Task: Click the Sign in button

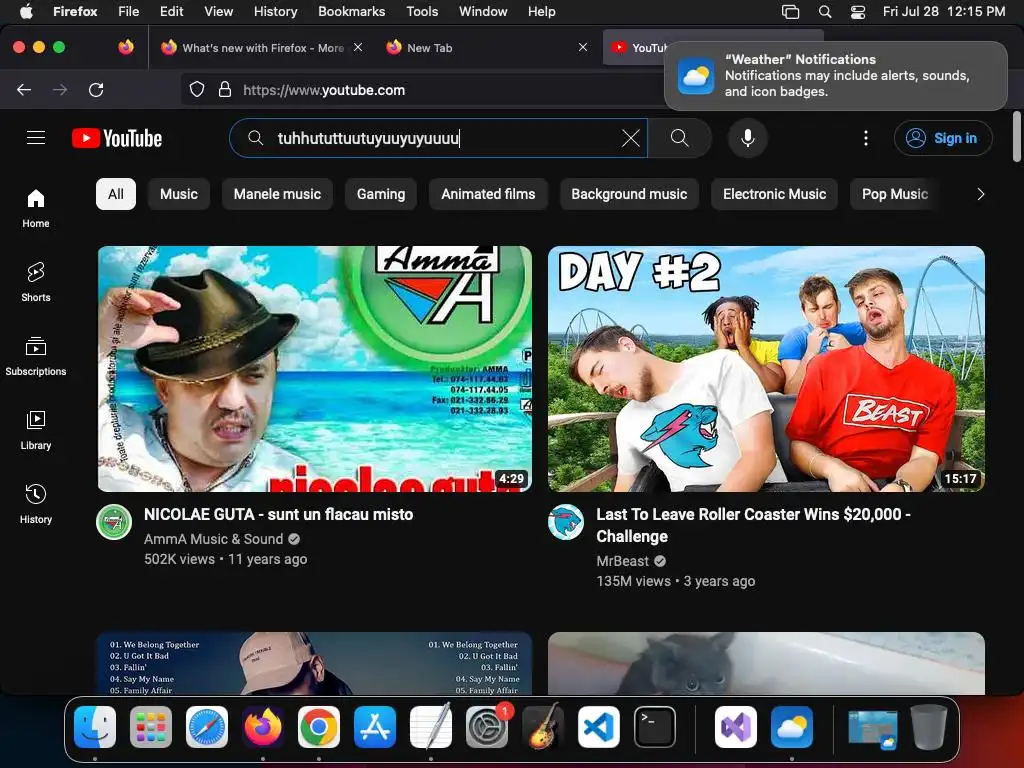Action: 942,138
